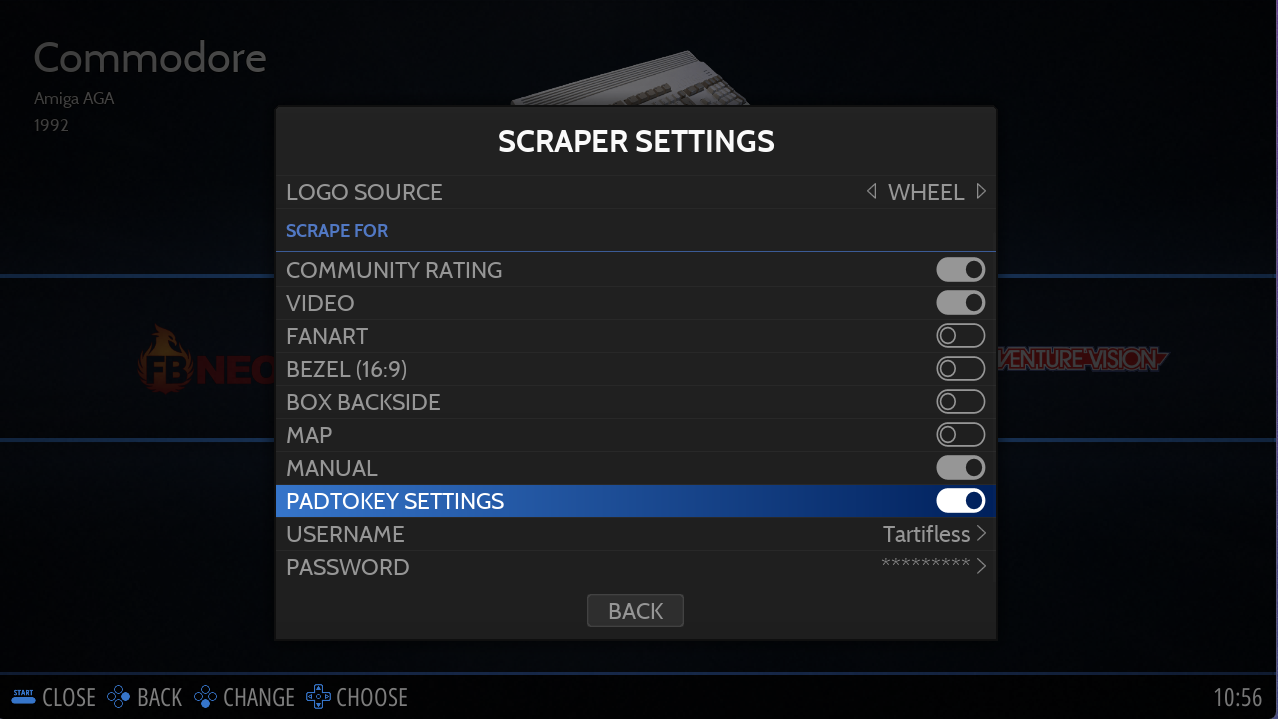Viewport: 1278px width, 719px height.
Task: Enable the Fanart toggle
Action: pyautogui.click(x=960, y=336)
